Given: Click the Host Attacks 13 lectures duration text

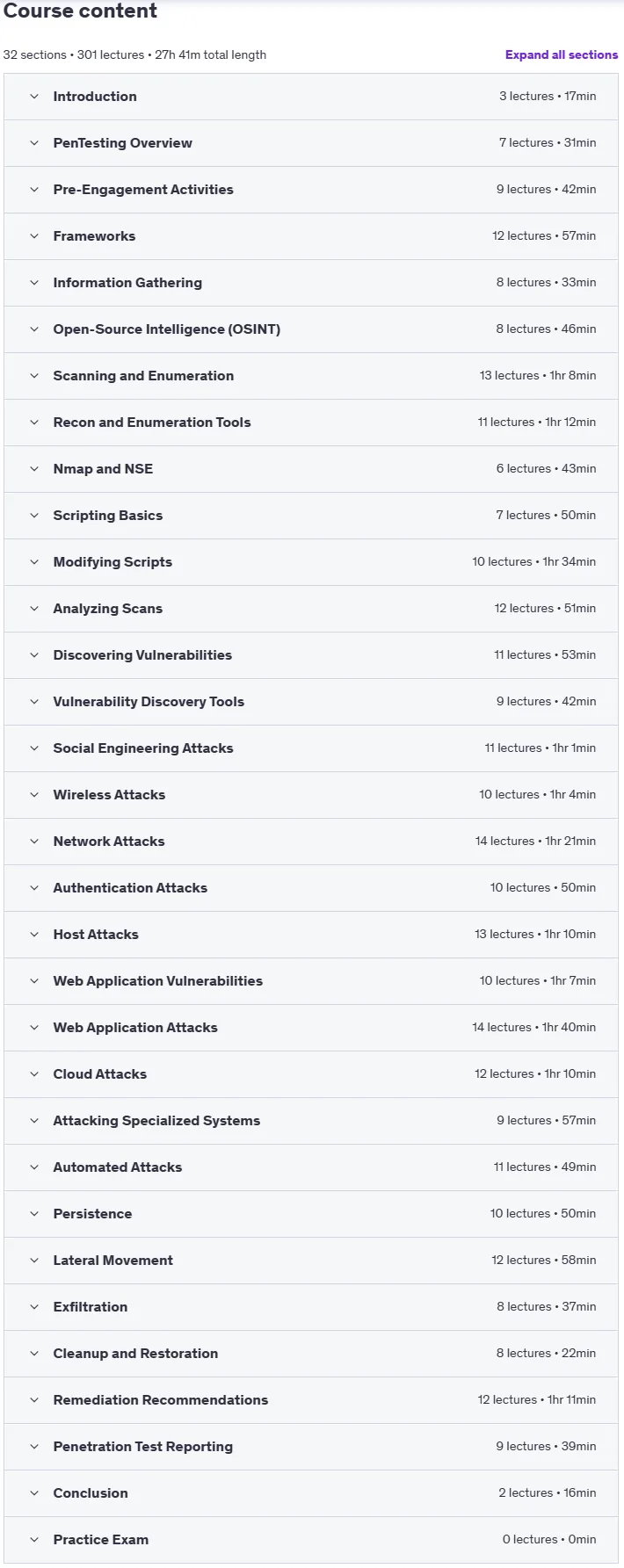Looking at the screenshot, I should [x=535, y=935].
